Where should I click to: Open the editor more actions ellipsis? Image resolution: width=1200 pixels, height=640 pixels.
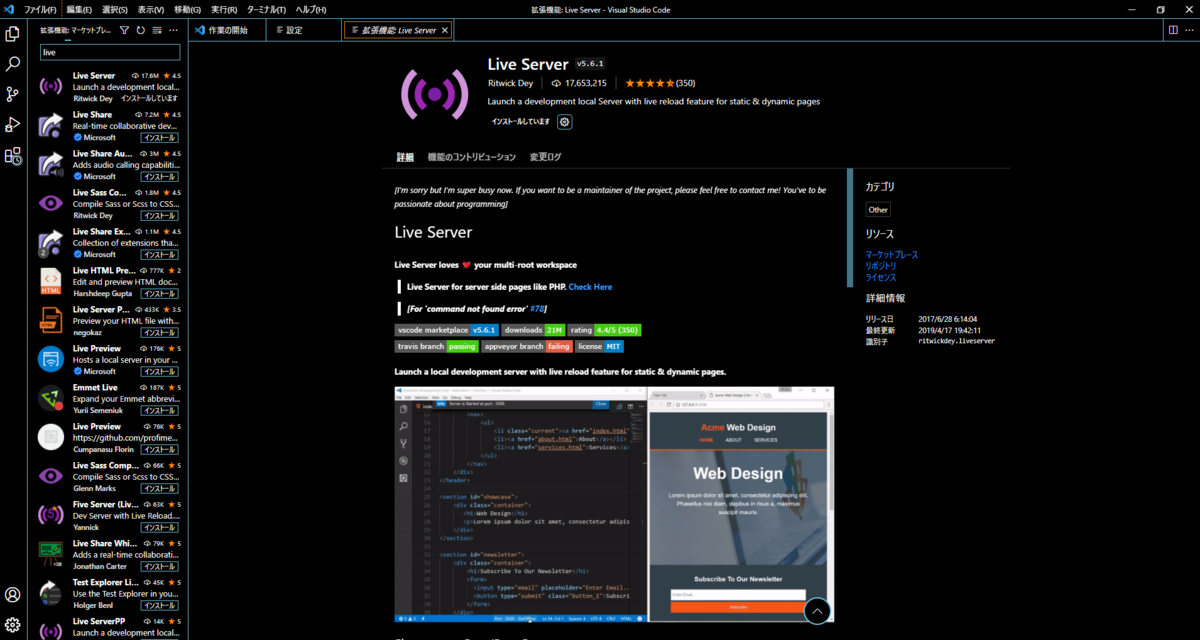pos(1189,30)
